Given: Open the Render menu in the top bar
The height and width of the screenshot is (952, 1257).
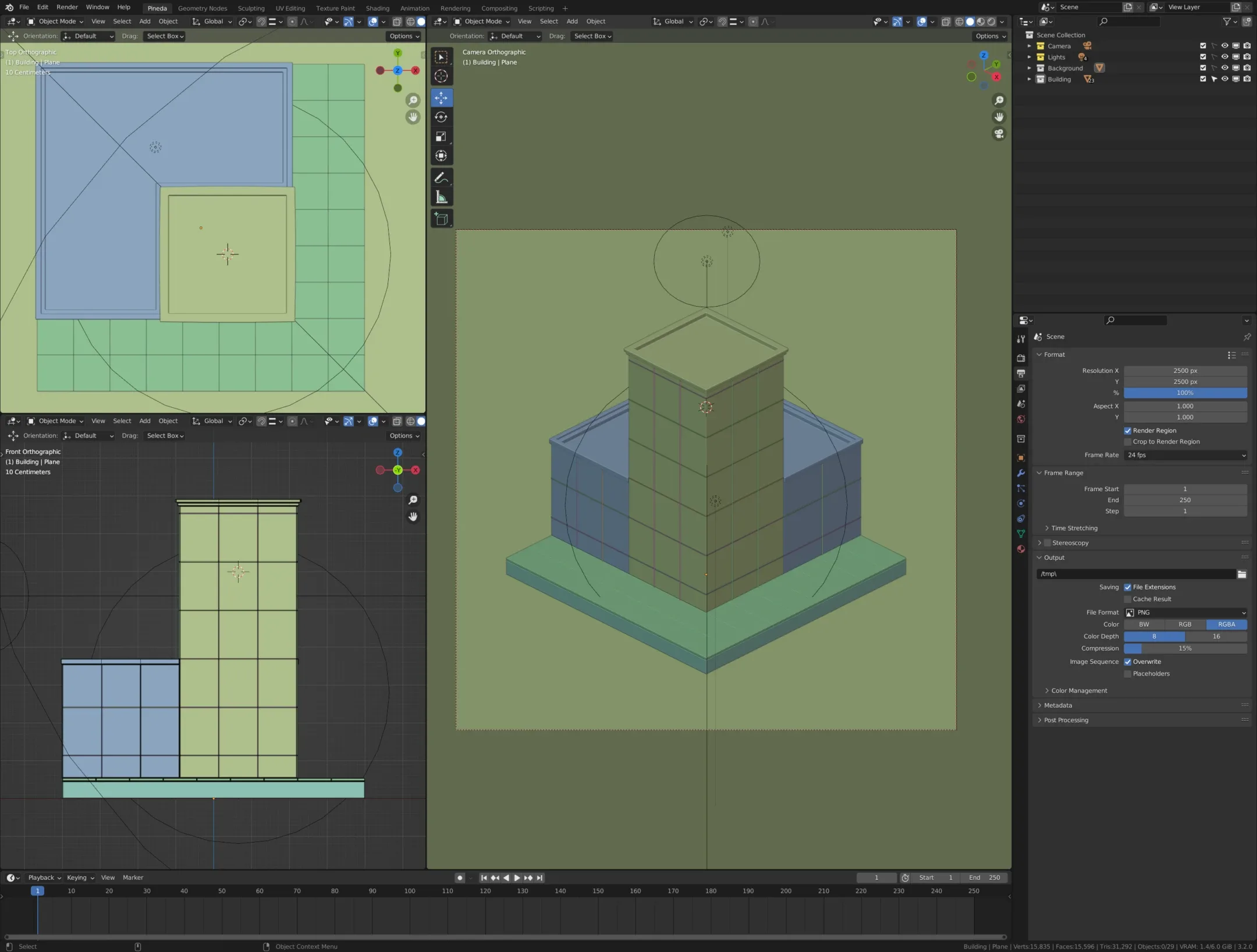Looking at the screenshot, I should coord(67,7).
